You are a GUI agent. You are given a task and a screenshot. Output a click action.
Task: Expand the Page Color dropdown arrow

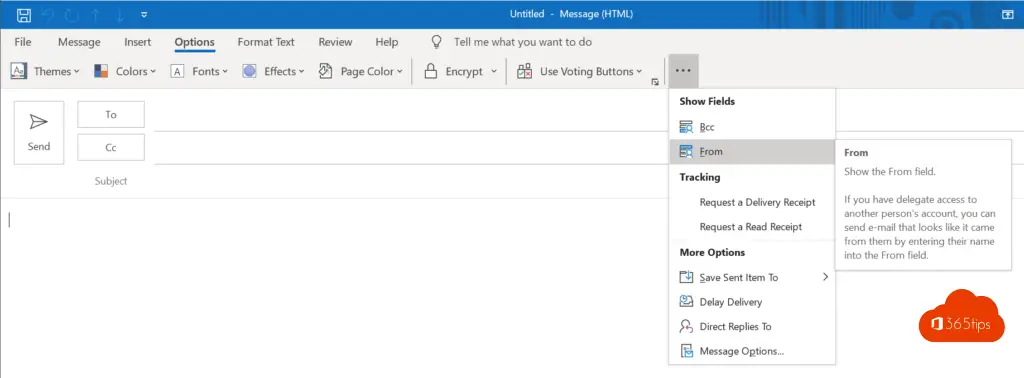click(x=400, y=72)
